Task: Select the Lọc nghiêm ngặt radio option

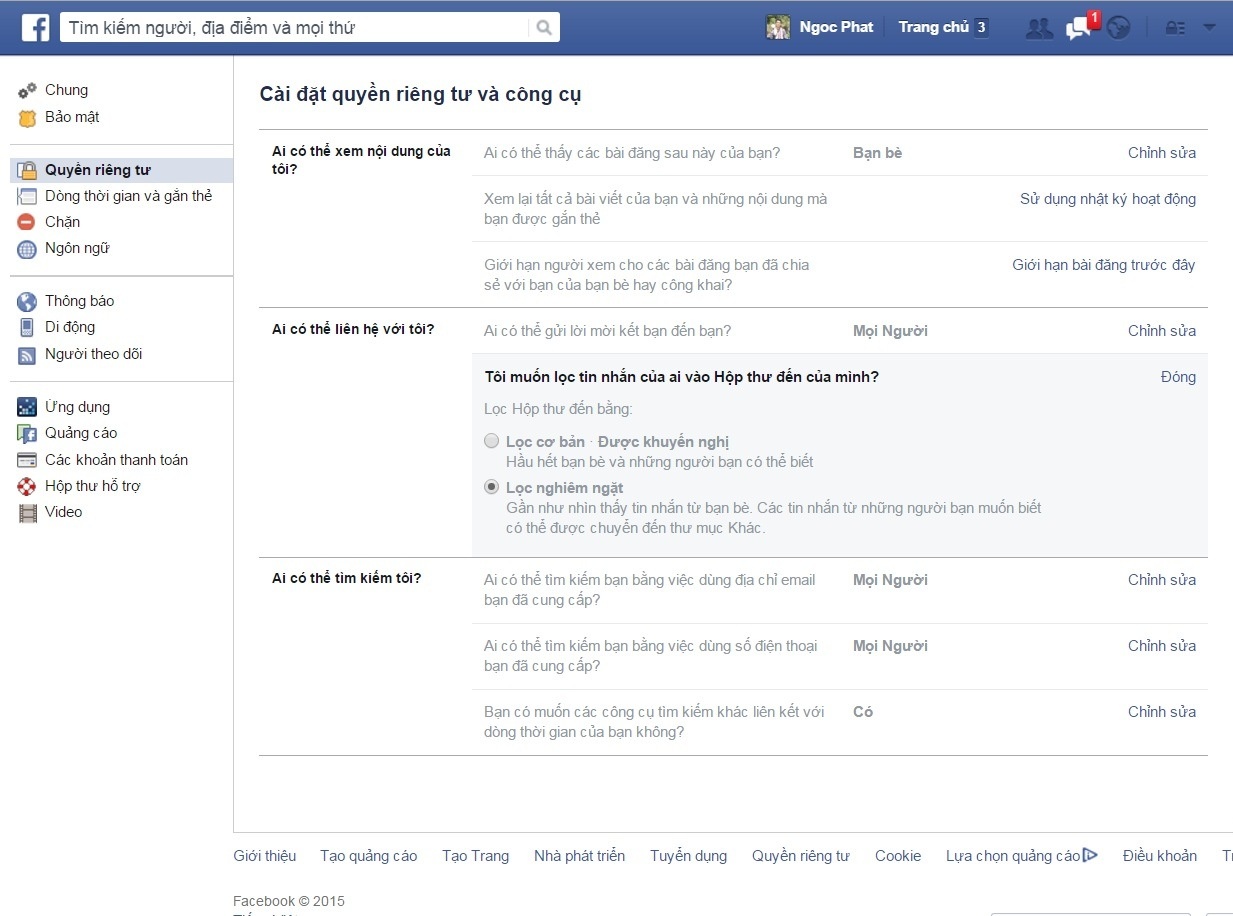Action: (x=491, y=487)
